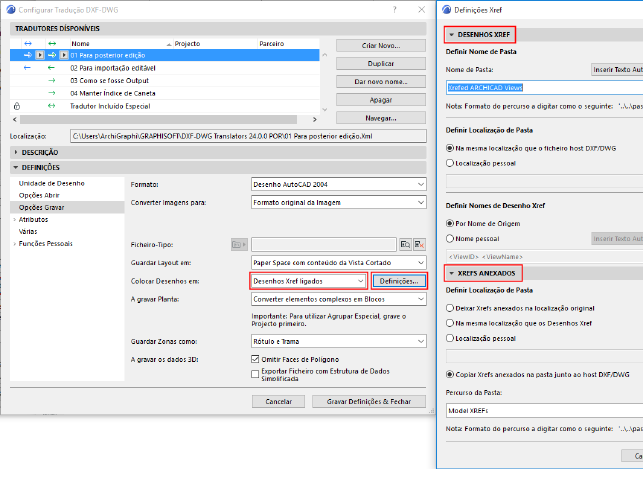643x487 pixels.
Task: Click the blue two-way arrow column header icon
Action: tap(27, 43)
